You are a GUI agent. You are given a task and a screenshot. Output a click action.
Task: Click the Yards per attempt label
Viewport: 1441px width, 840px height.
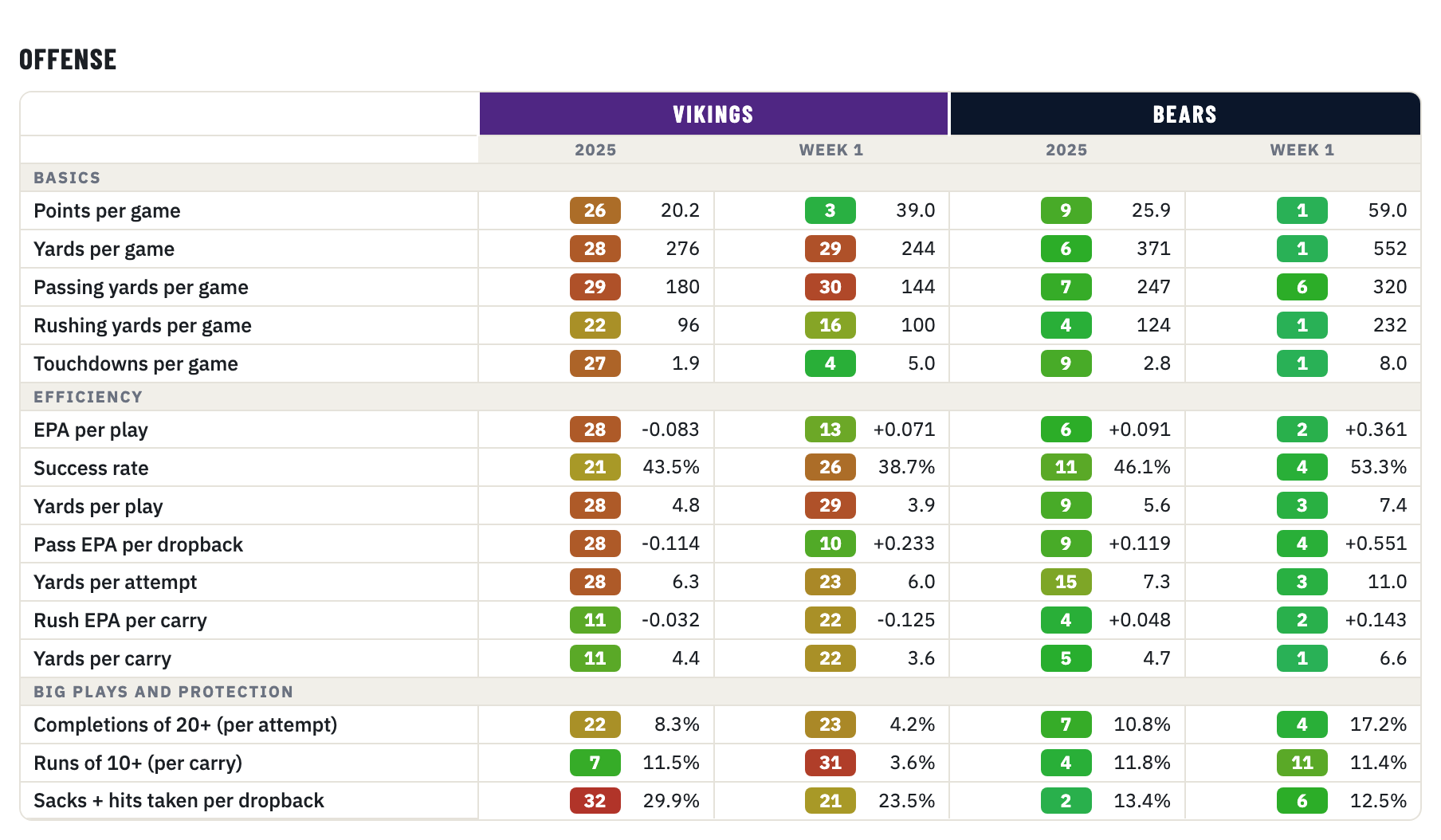115,583
